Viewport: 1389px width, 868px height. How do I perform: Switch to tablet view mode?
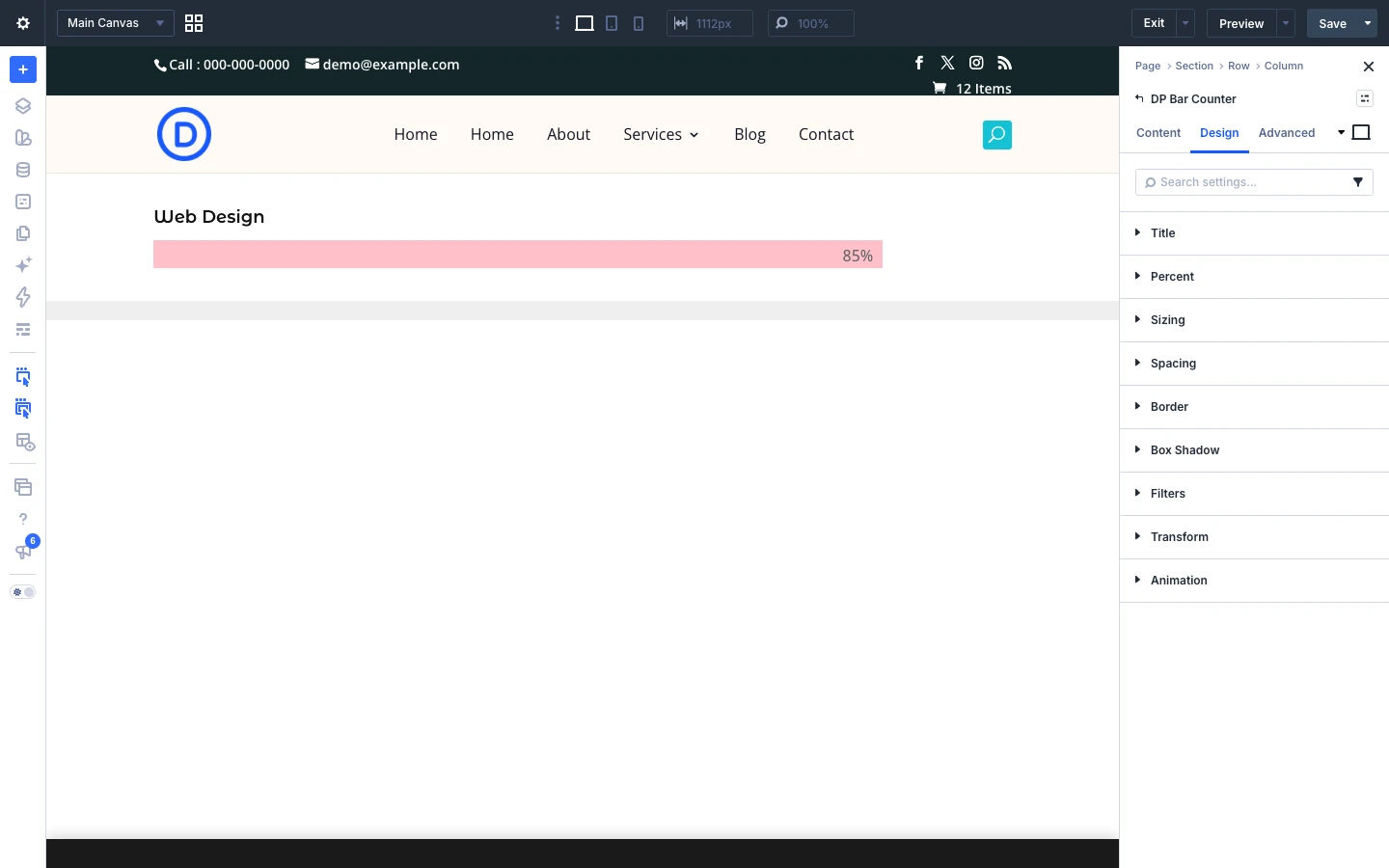point(612,23)
